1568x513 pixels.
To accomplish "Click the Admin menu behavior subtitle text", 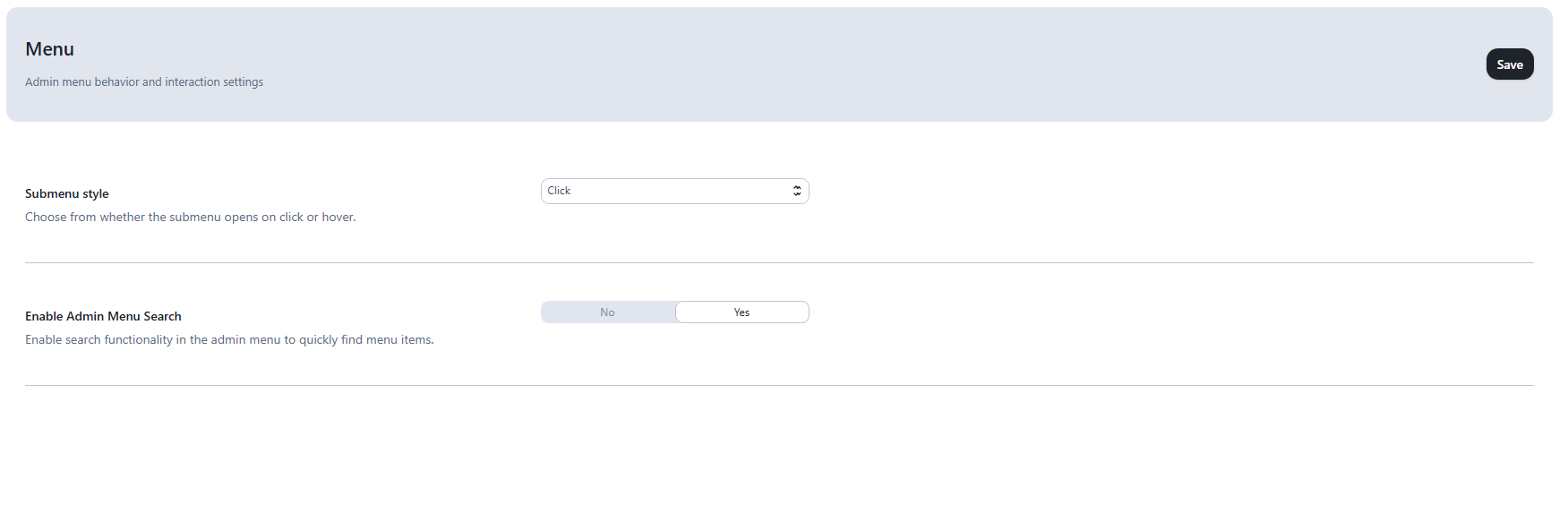I will [144, 81].
